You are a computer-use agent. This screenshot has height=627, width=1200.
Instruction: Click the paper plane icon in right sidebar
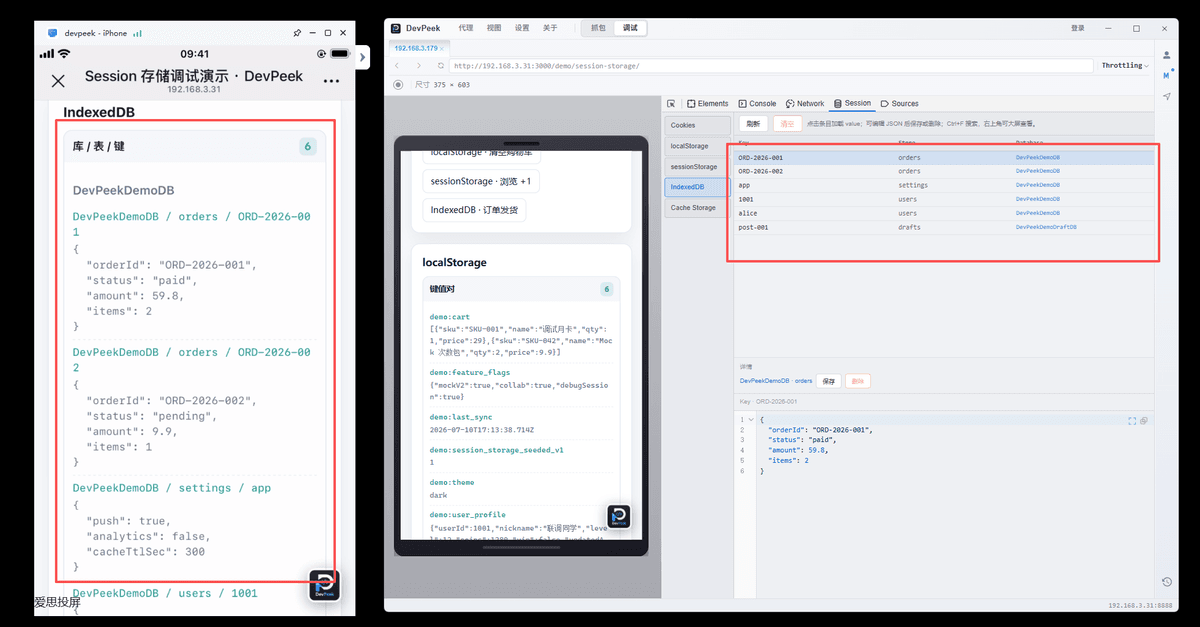(x=1167, y=96)
